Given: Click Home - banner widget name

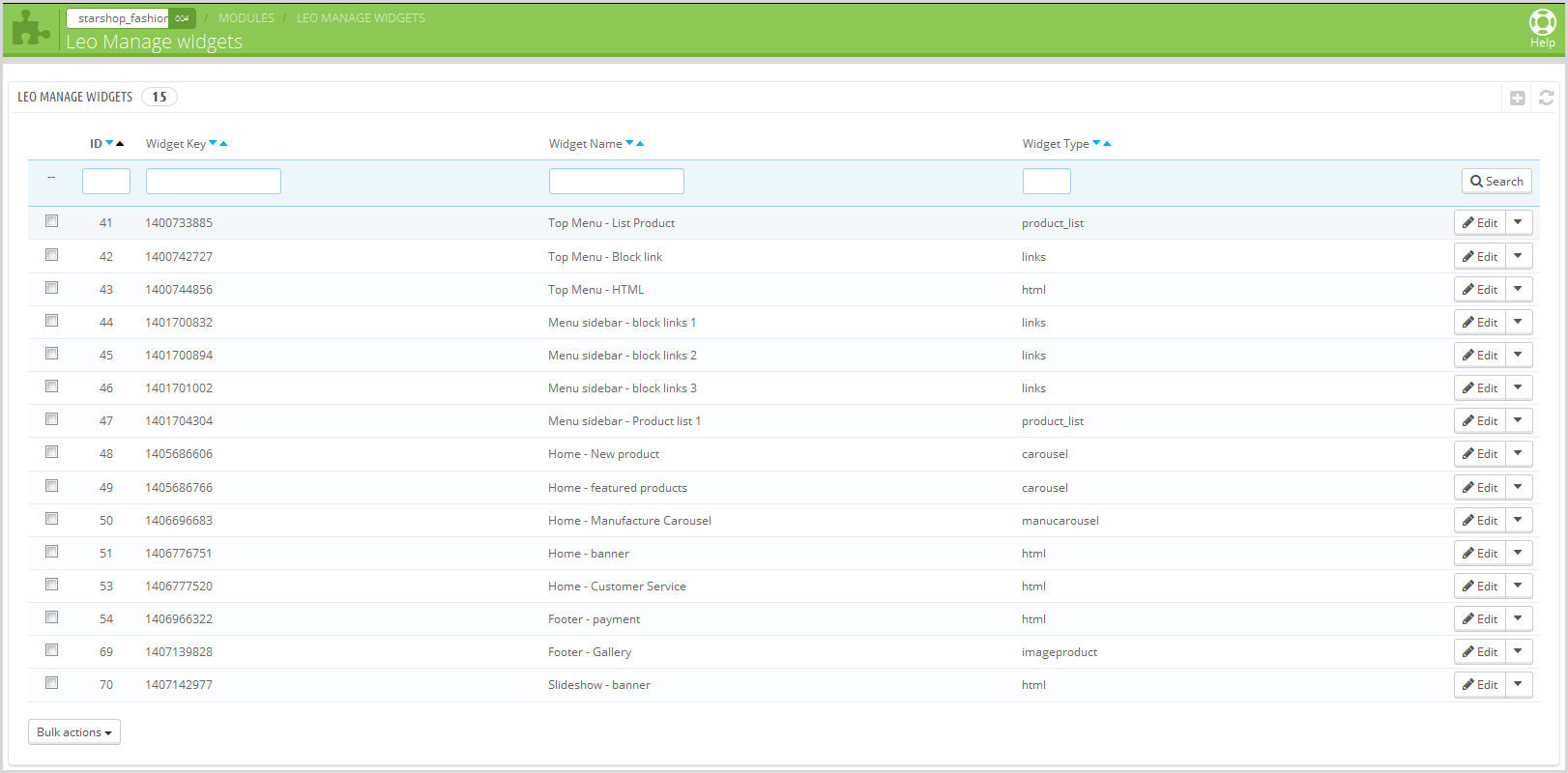Looking at the screenshot, I should tap(589, 553).
